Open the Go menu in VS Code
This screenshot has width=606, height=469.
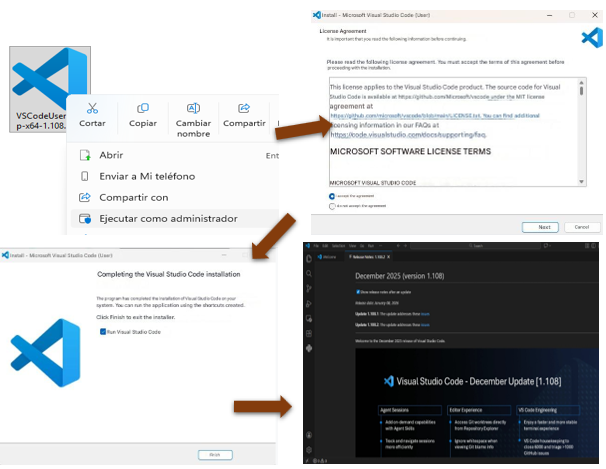click(362, 246)
